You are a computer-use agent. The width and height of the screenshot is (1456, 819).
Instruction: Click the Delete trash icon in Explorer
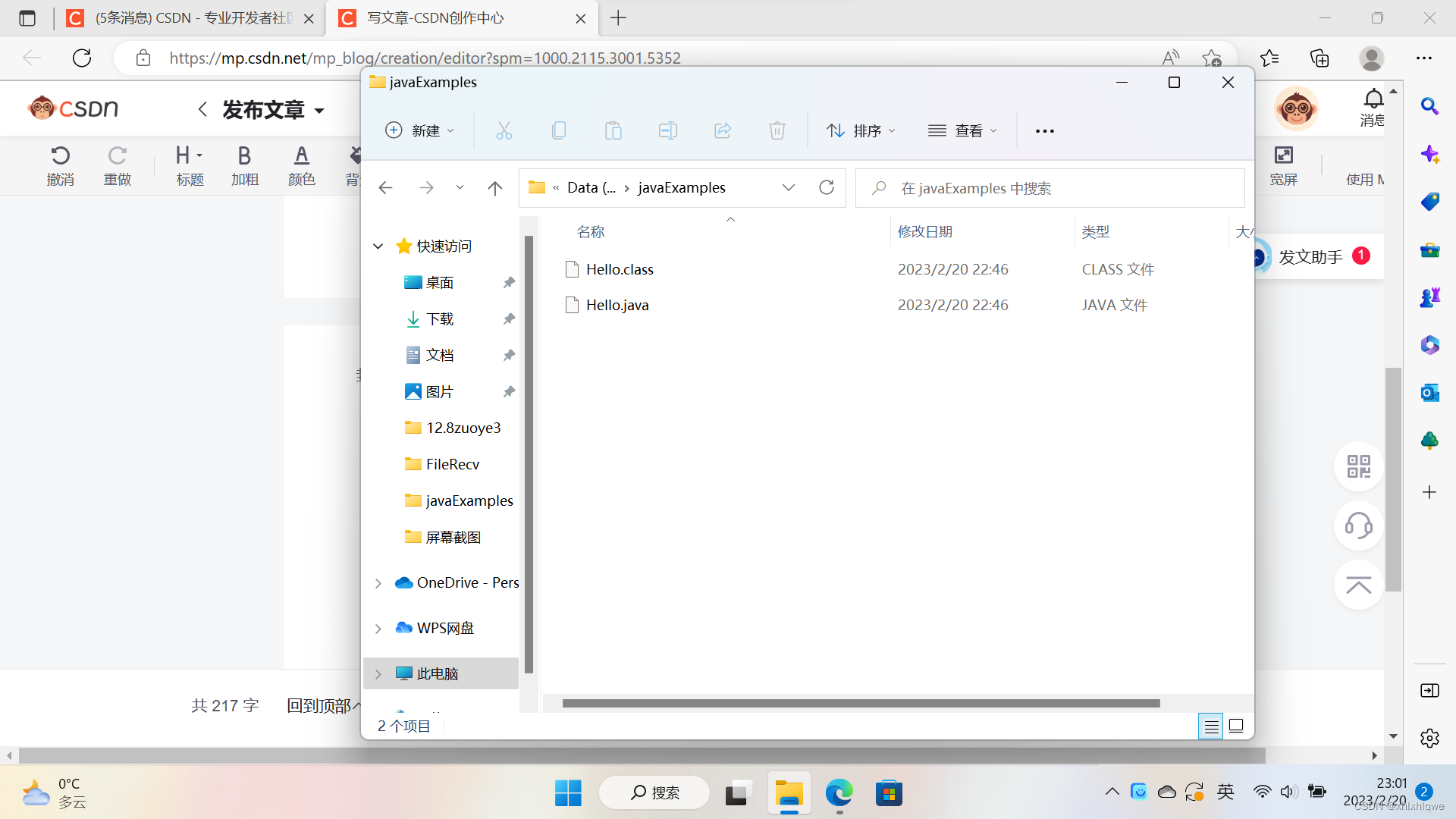(x=777, y=130)
